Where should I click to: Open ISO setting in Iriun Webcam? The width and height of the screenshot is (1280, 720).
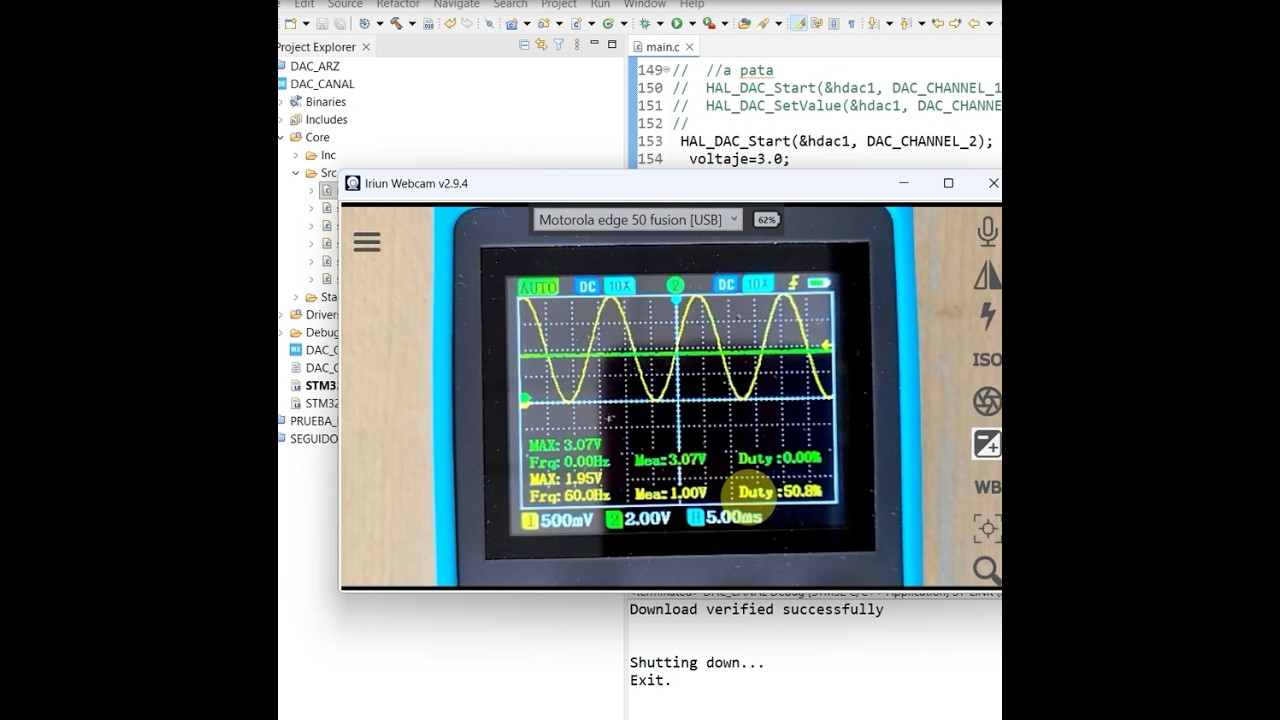(987, 359)
